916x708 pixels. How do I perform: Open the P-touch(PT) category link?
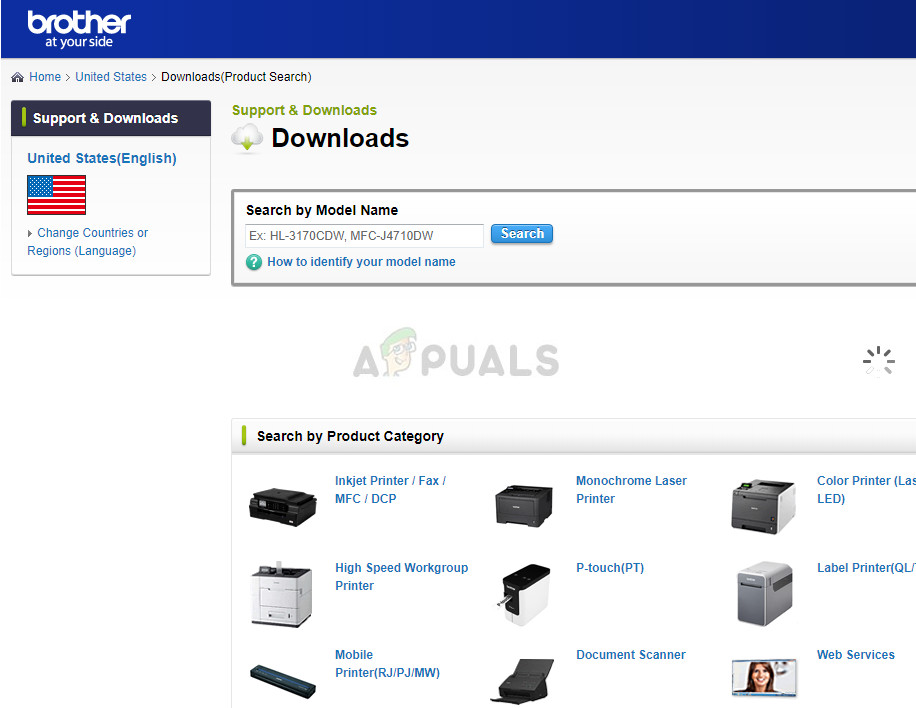(610, 568)
